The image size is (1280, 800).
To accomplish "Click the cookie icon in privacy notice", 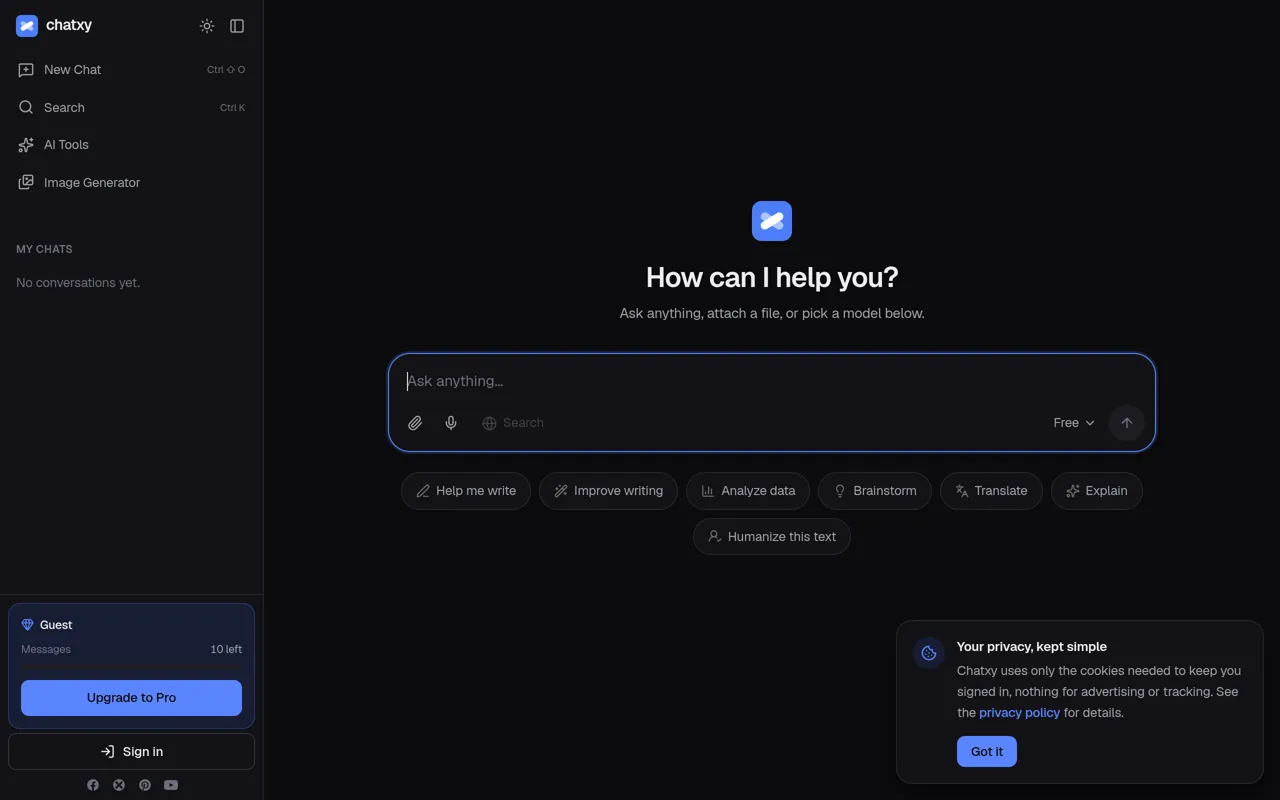I will [x=929, y=654].
